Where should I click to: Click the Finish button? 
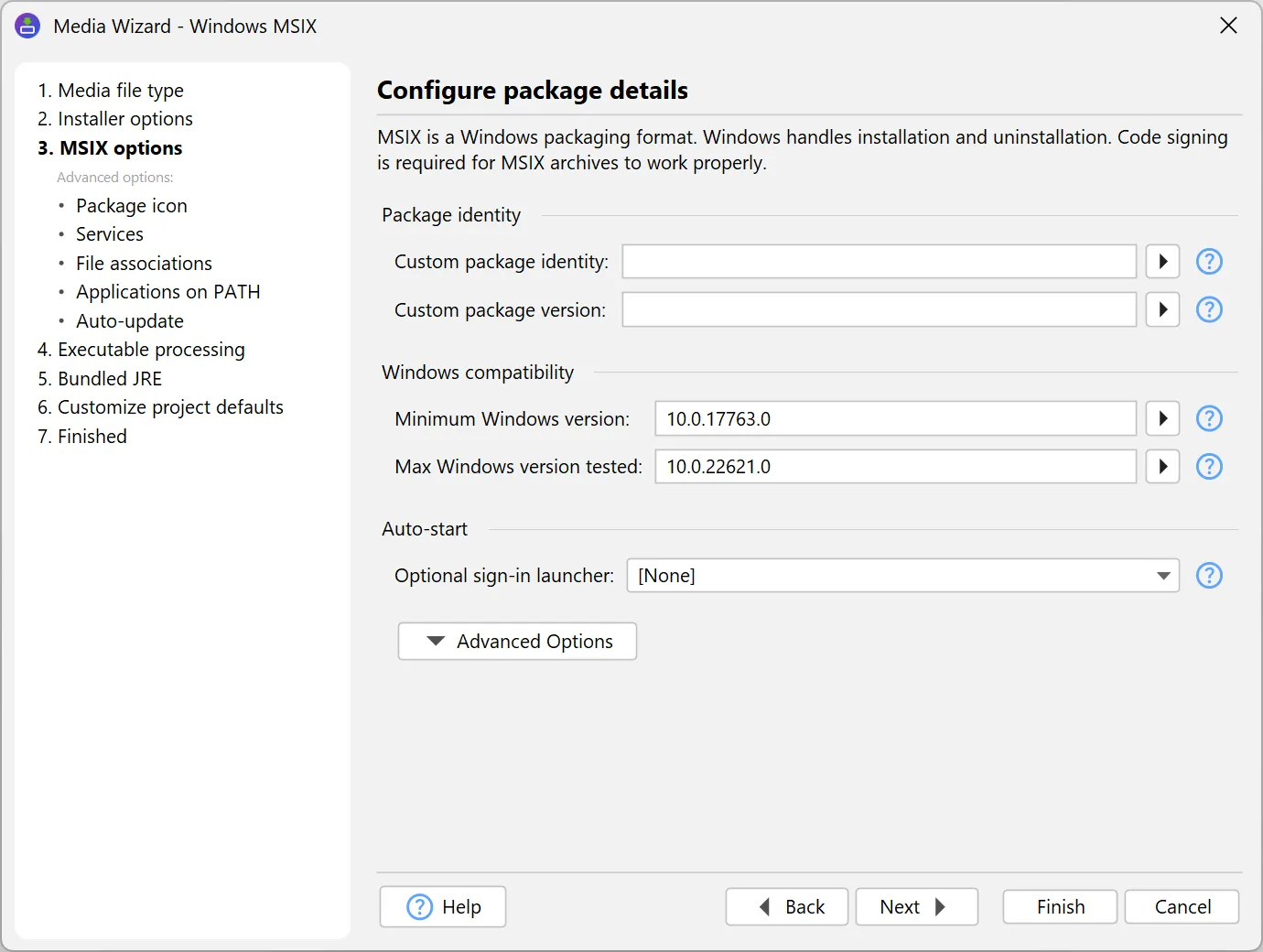tap(1060, 907)
